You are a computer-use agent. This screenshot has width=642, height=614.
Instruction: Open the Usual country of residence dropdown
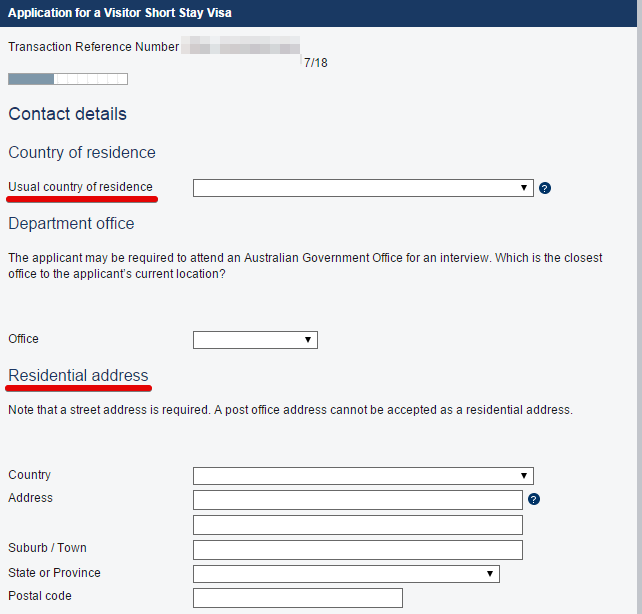362,188
